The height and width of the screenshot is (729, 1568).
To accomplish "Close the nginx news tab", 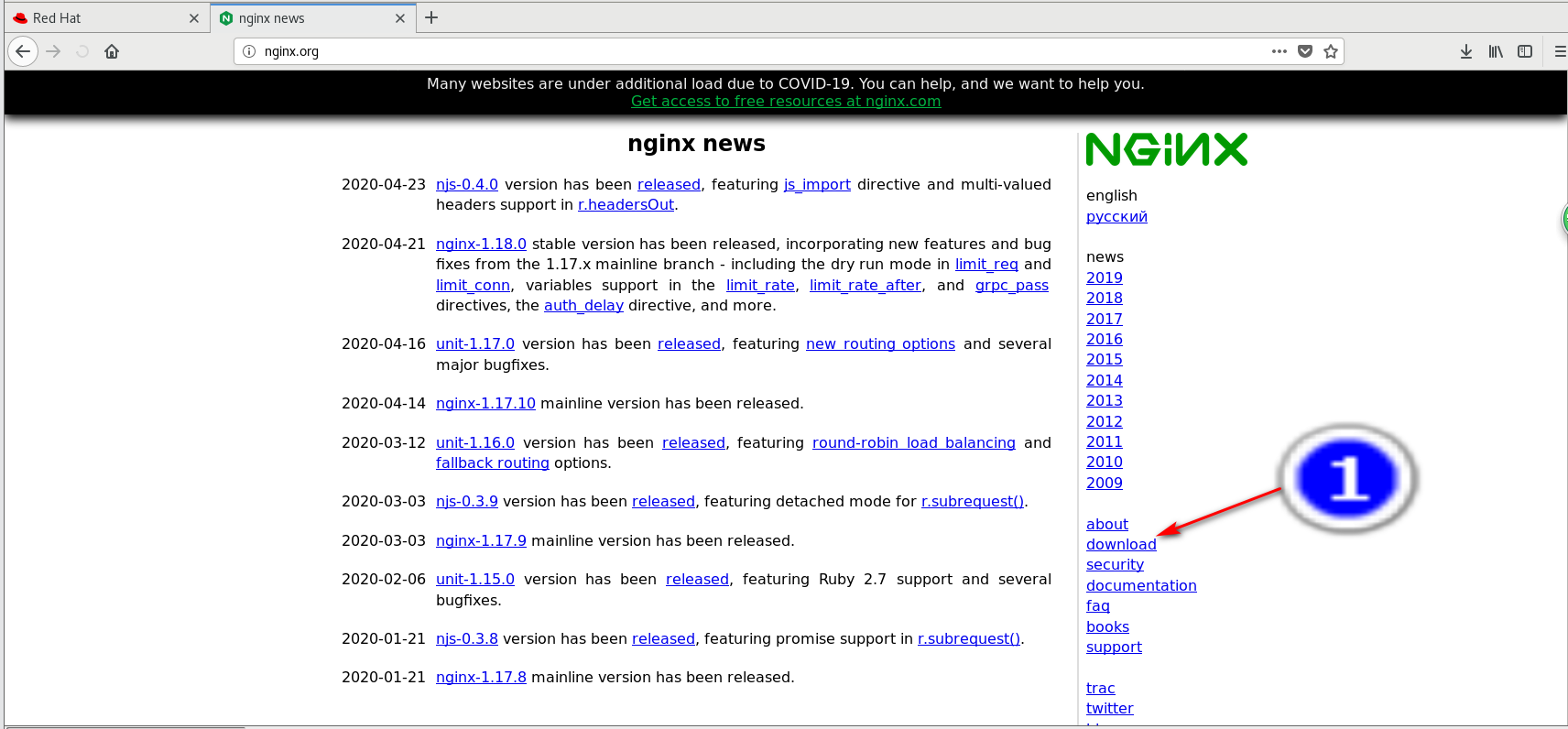I will 400,18.
